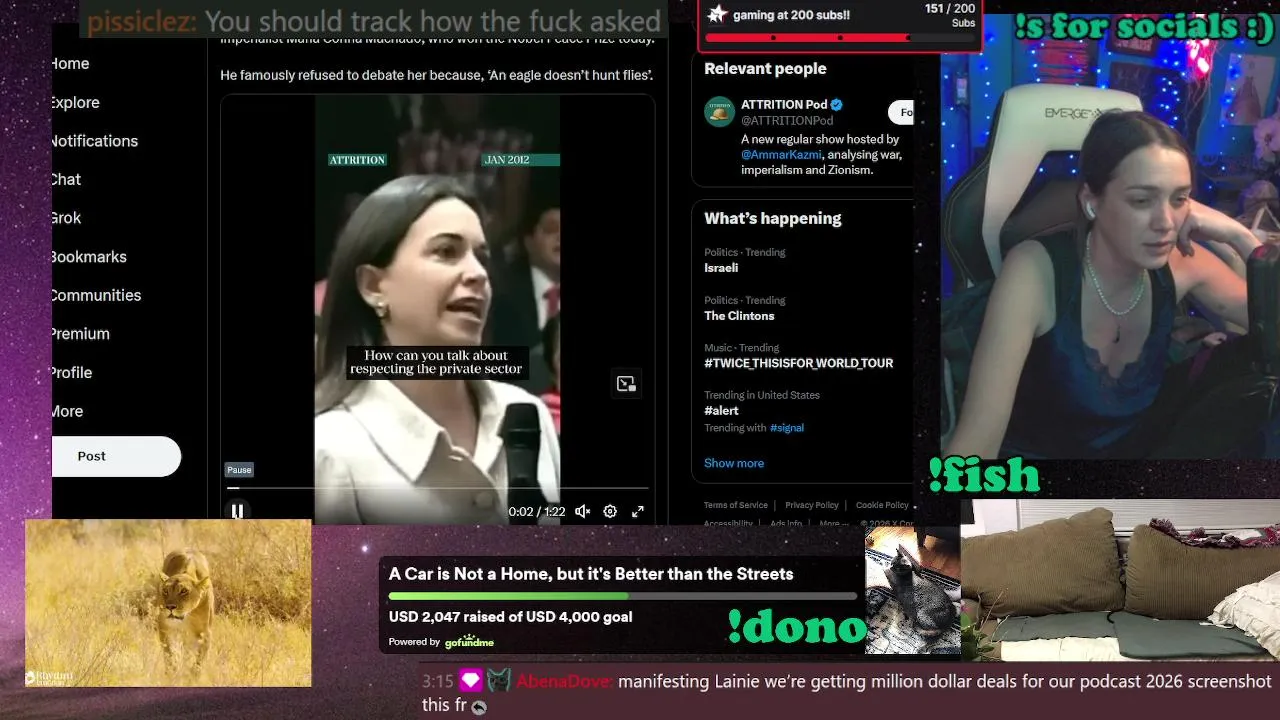This screenshot has height=720, width=1280.
Task: Open the #alert trending topic
Action: point(721,411)
